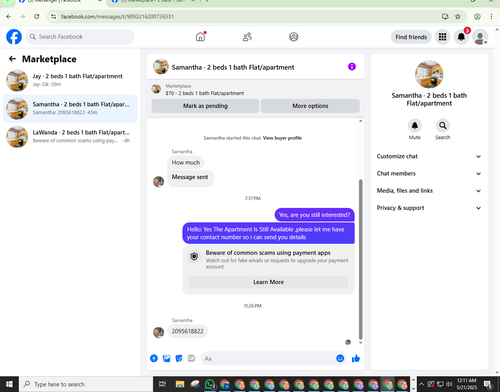Expand Customize chat section

(429, 156)
